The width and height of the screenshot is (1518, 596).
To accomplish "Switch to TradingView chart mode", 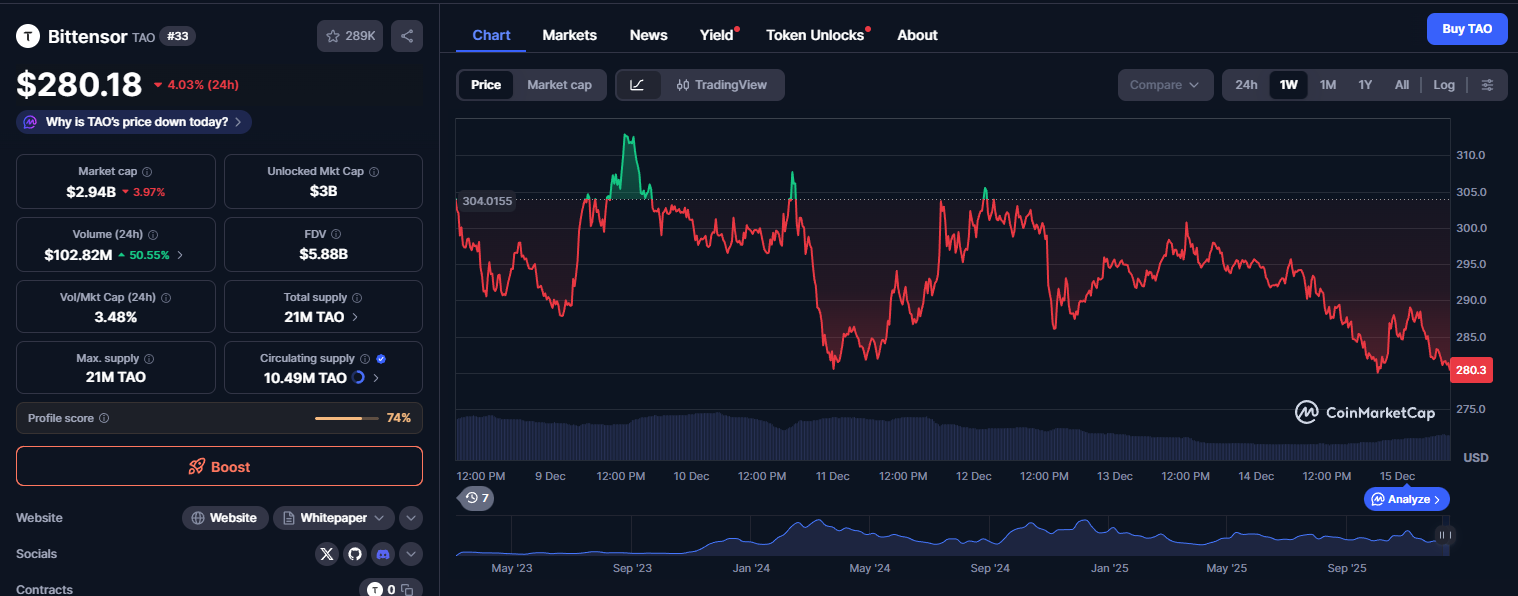I will point(721,85).
